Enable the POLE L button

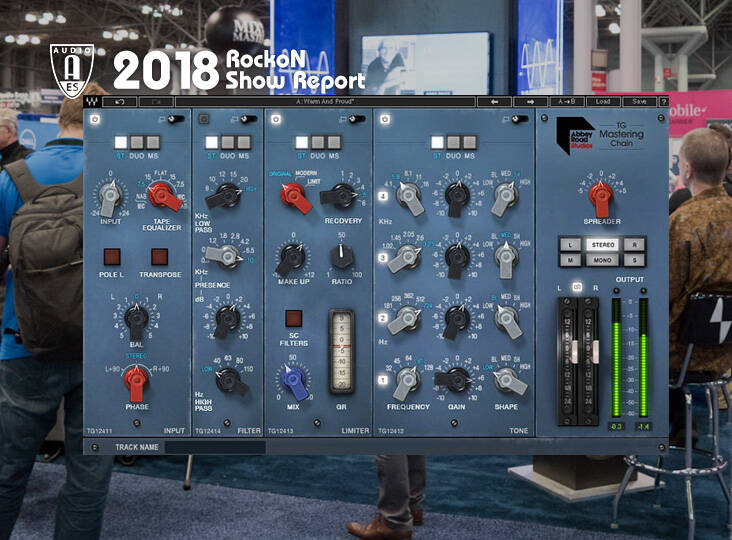pyautogui.click(x=112, y=256)
